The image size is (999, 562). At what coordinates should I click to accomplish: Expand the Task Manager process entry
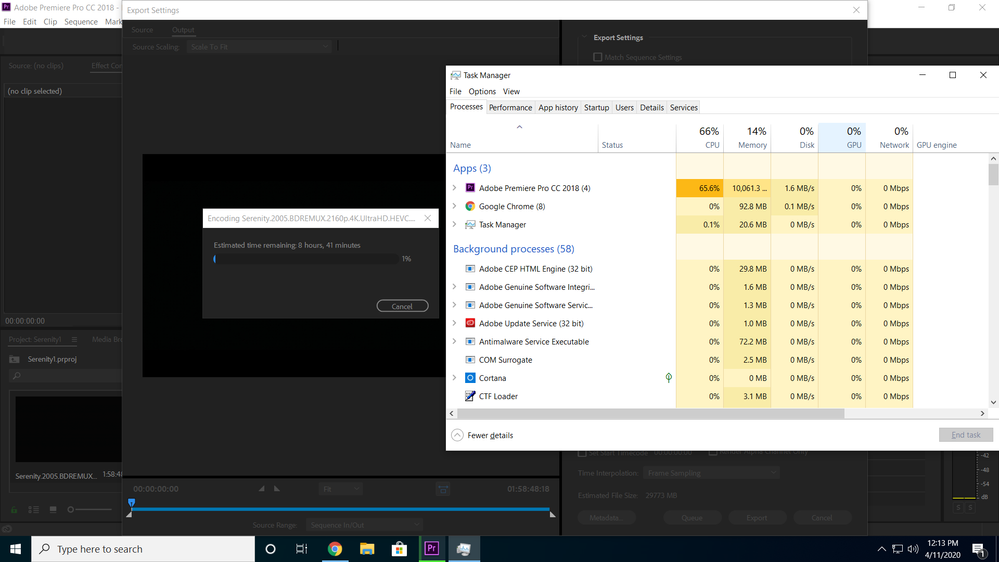(454, 224)
